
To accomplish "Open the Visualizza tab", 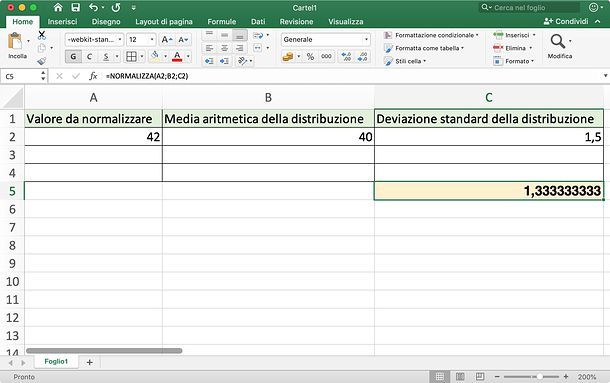I will [x=345, y=21].
